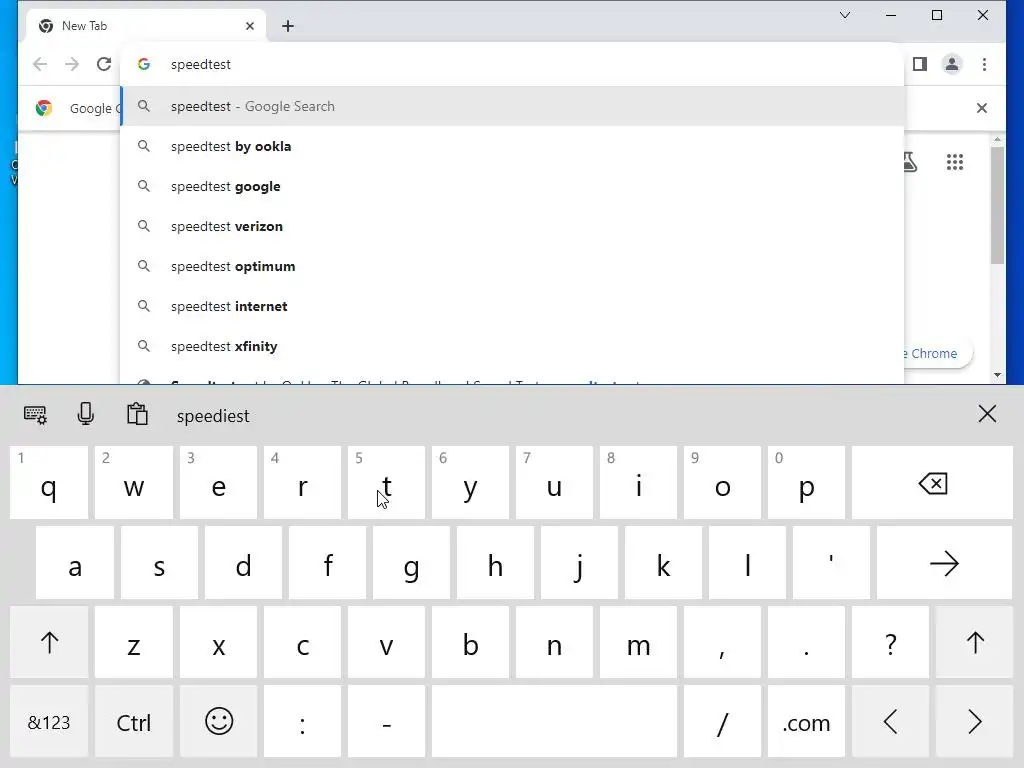Dismiss the Google Chrome info bar

click(x=982, y=108)
